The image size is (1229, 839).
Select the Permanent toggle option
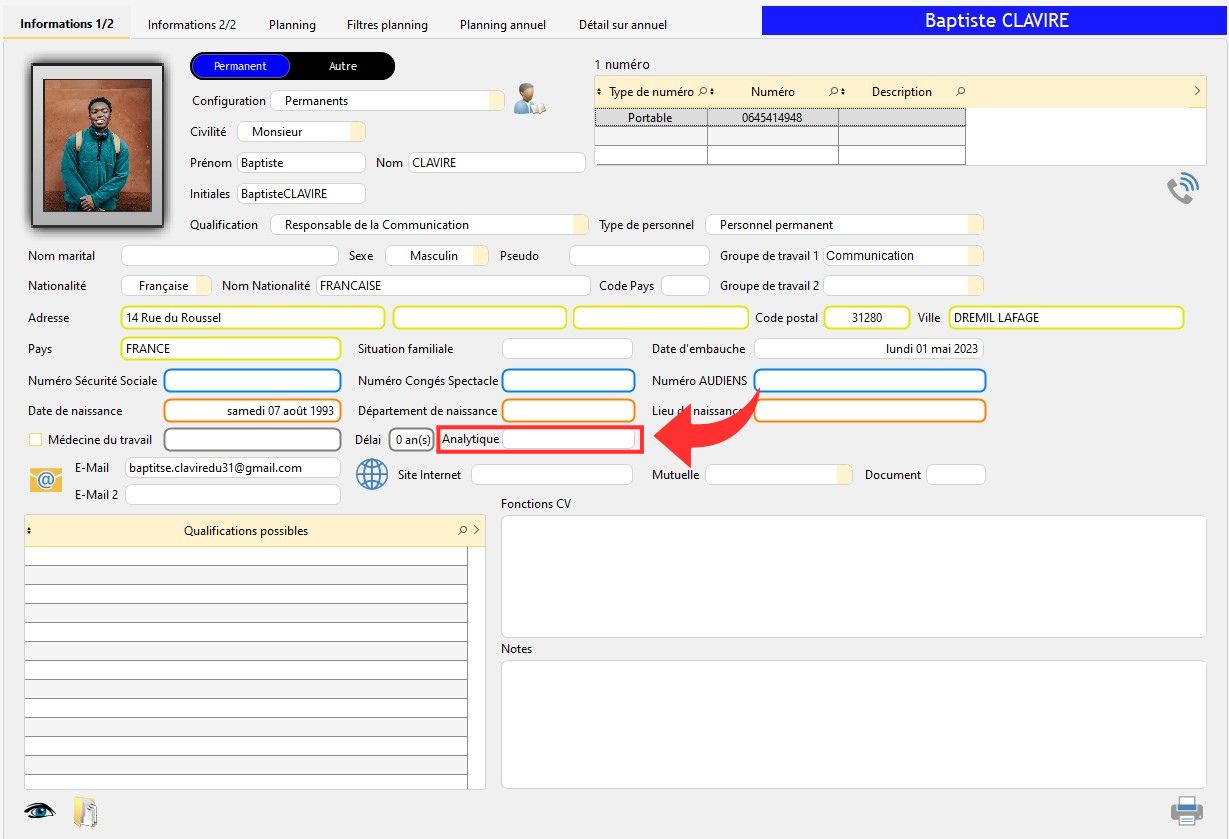tap(240, 66)
